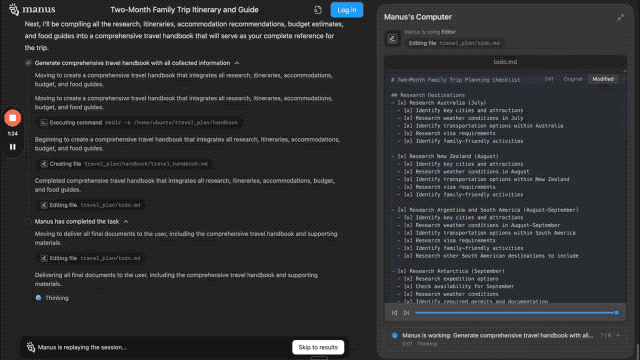Click the blue working status dot in progress bar
This screenshot has height=360, width=640.
[x=394, y=336]
